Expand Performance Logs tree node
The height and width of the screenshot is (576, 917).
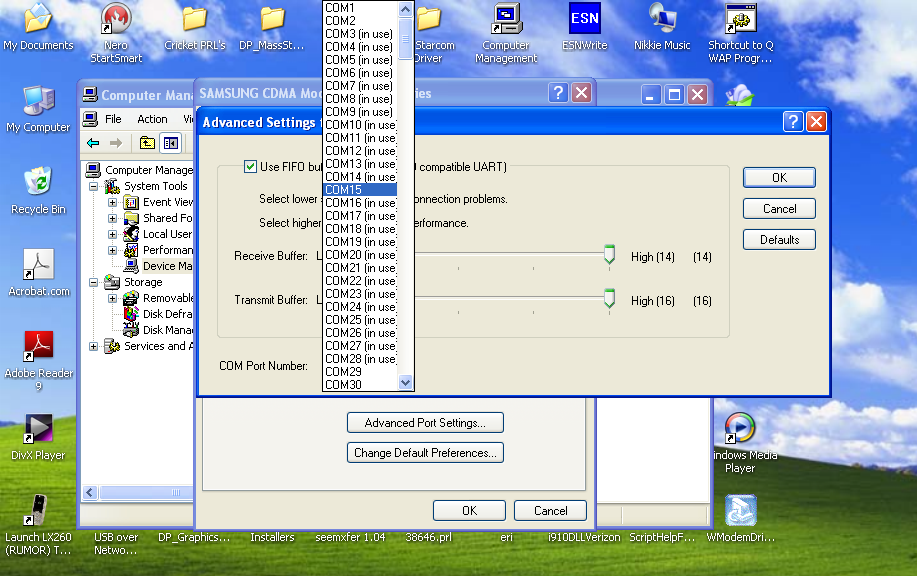pos(112,250)
